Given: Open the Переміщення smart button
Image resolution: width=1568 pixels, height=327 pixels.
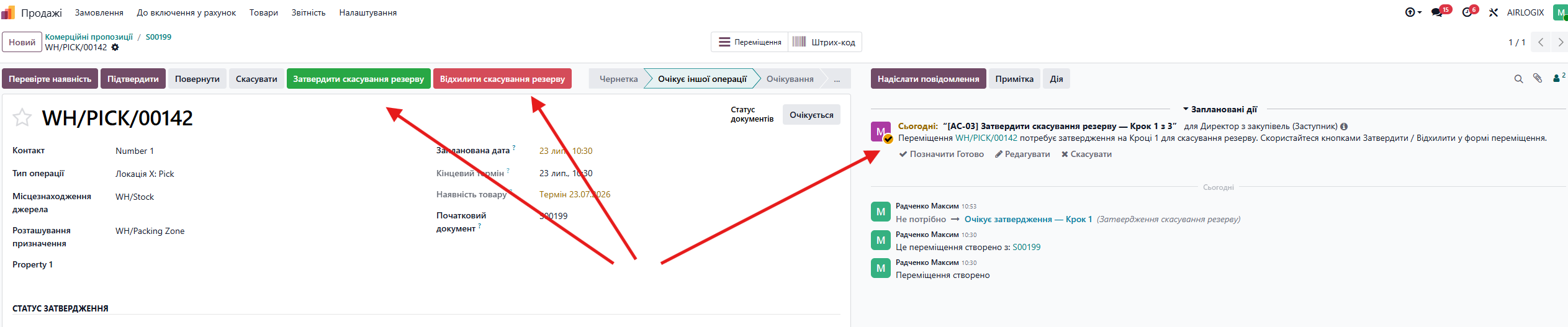Looking at the screenshot, I should click(x=750, y=42).
